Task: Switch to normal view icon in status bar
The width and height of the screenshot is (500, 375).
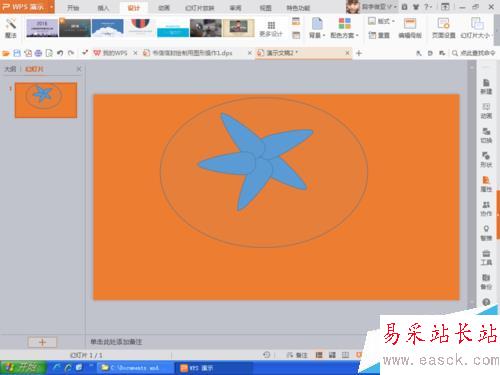Action: (319, 355)
